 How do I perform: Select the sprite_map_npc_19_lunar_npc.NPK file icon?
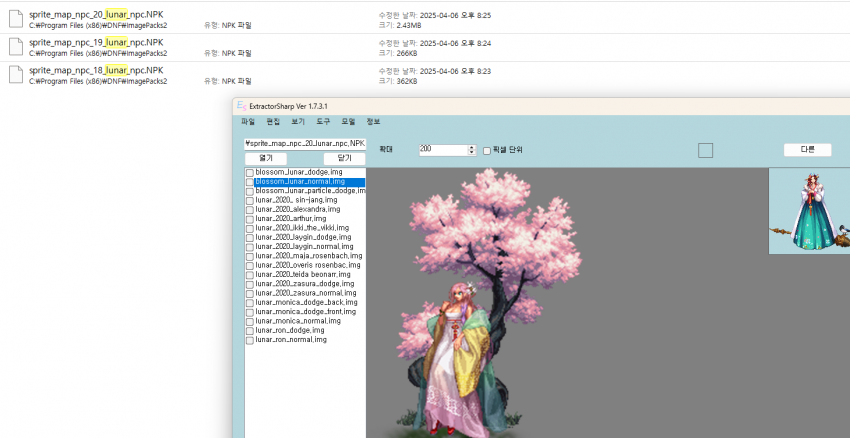click(x=15, y=48)
